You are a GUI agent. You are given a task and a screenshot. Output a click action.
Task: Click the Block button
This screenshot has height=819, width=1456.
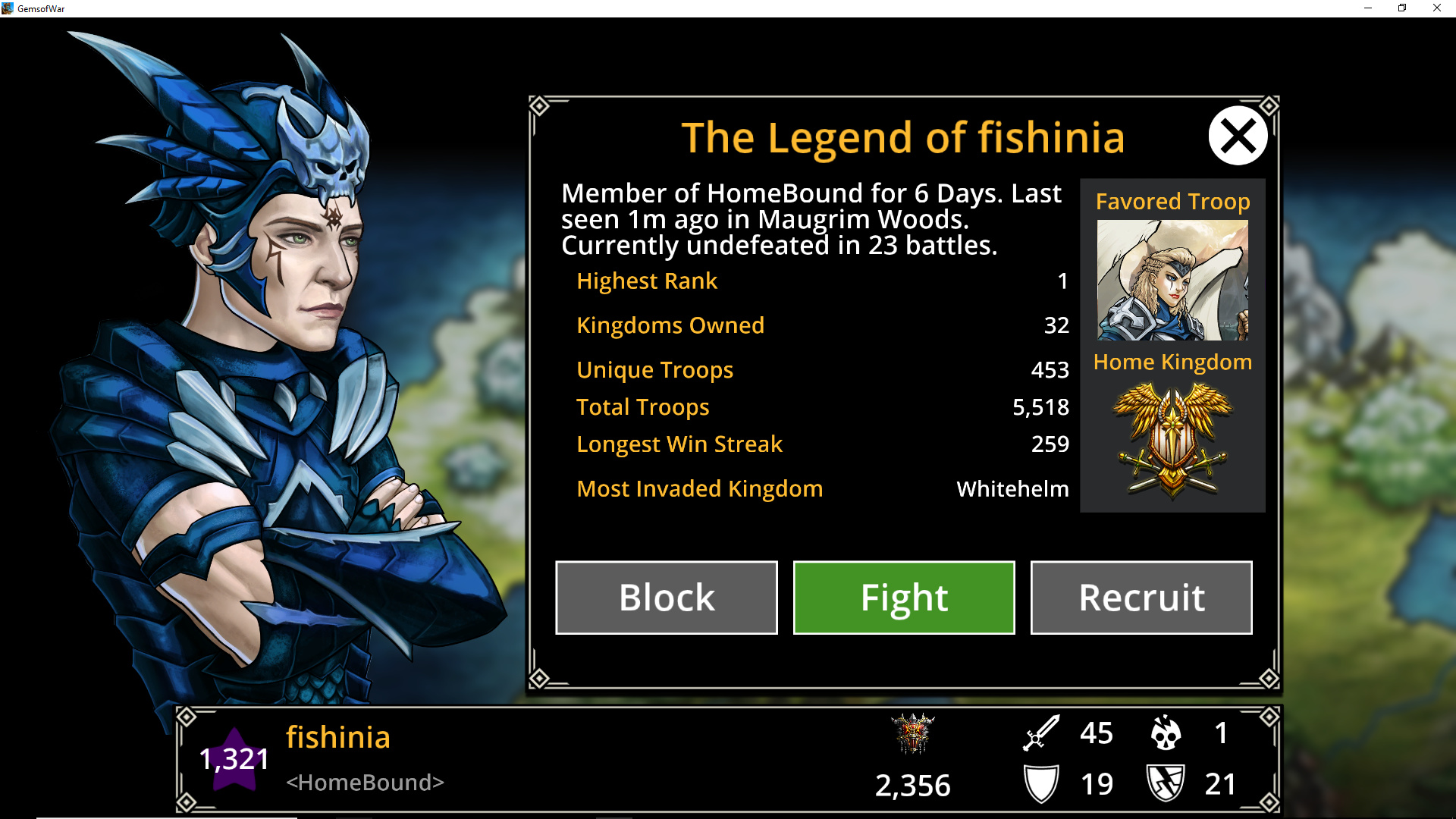(x=667, y=598)
